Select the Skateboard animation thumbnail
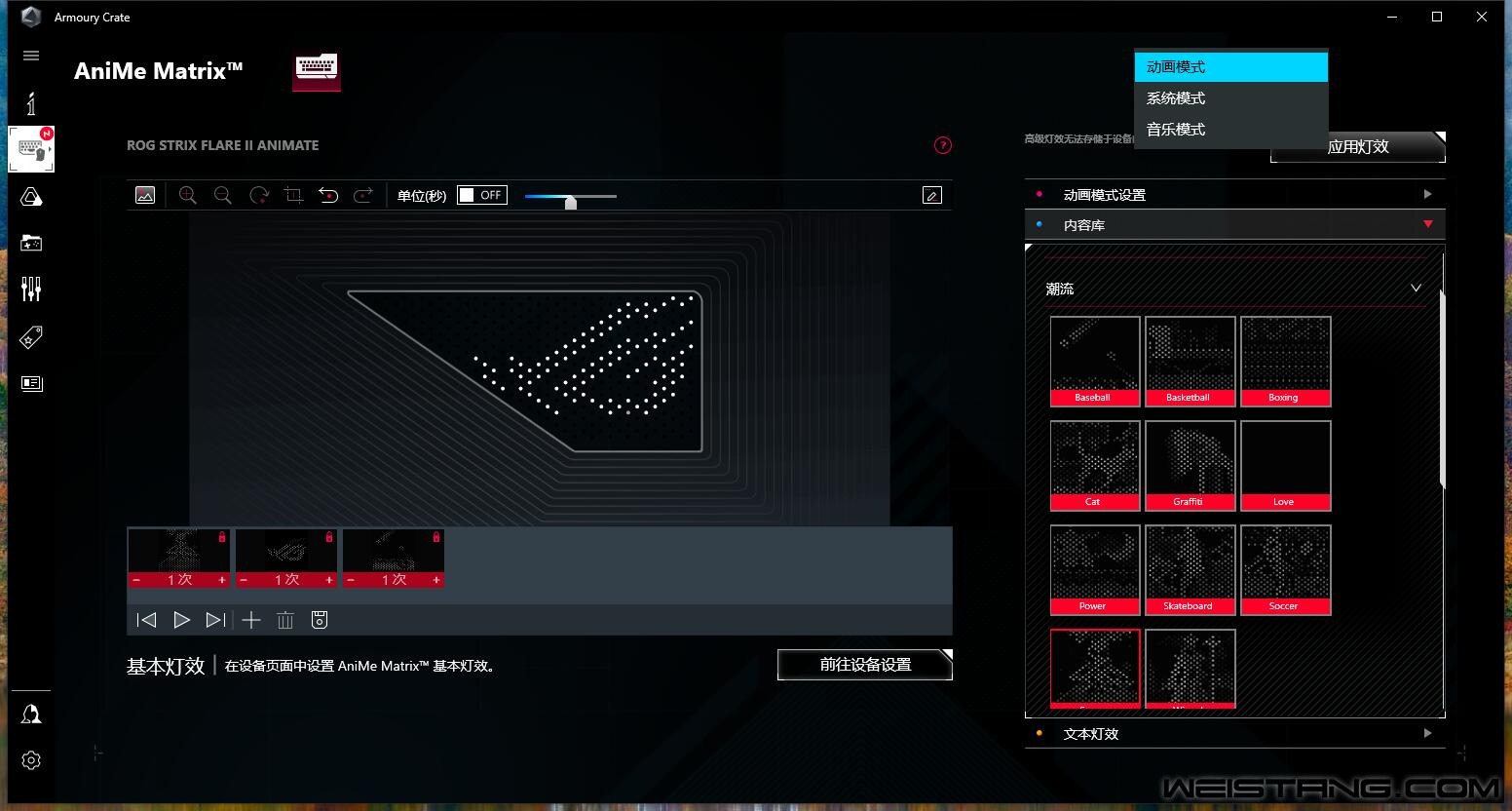This screenshot has height=811, width=1512. (1190, 569)
